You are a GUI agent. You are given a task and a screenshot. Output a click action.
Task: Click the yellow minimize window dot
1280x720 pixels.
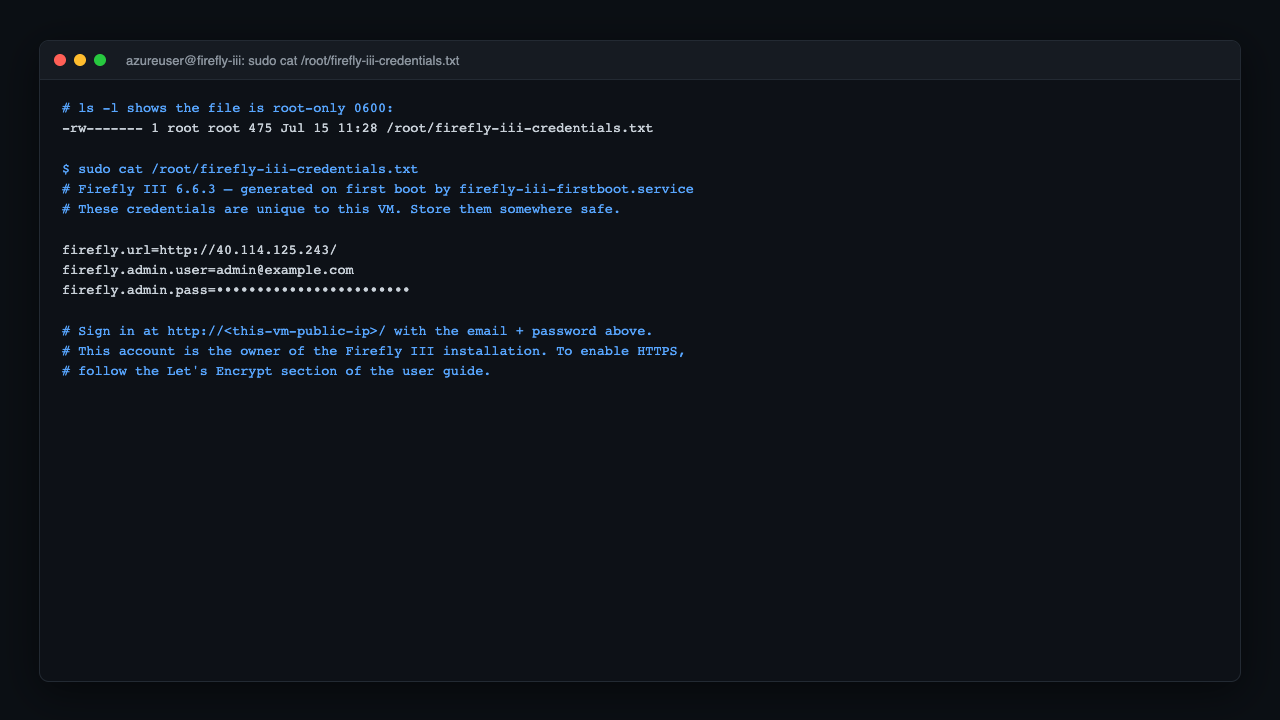click(x=80, y=60)
